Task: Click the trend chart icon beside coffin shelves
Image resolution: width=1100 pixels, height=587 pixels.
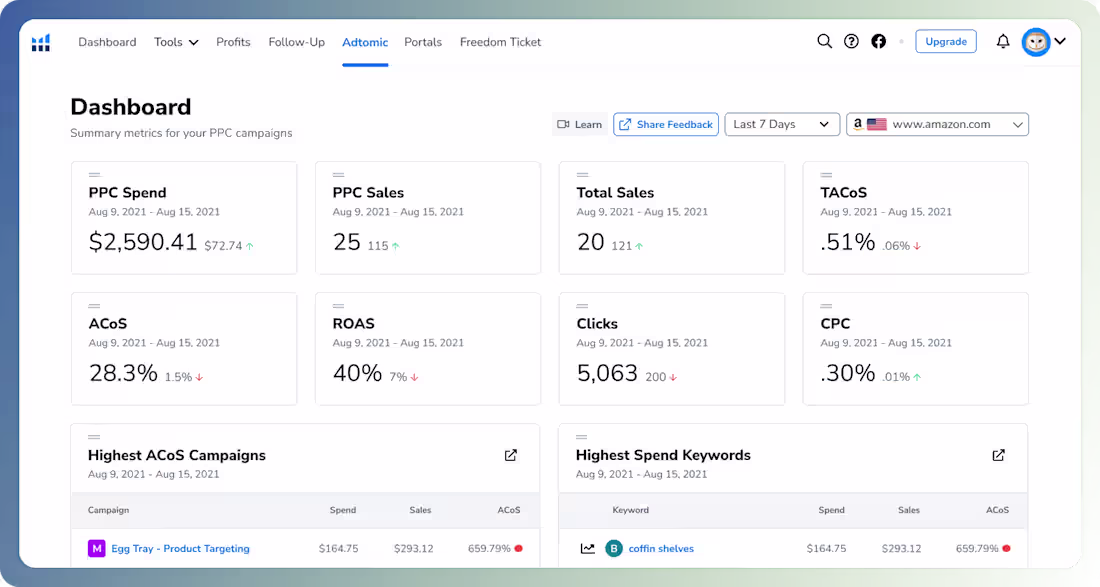Action: pos(588,548)
